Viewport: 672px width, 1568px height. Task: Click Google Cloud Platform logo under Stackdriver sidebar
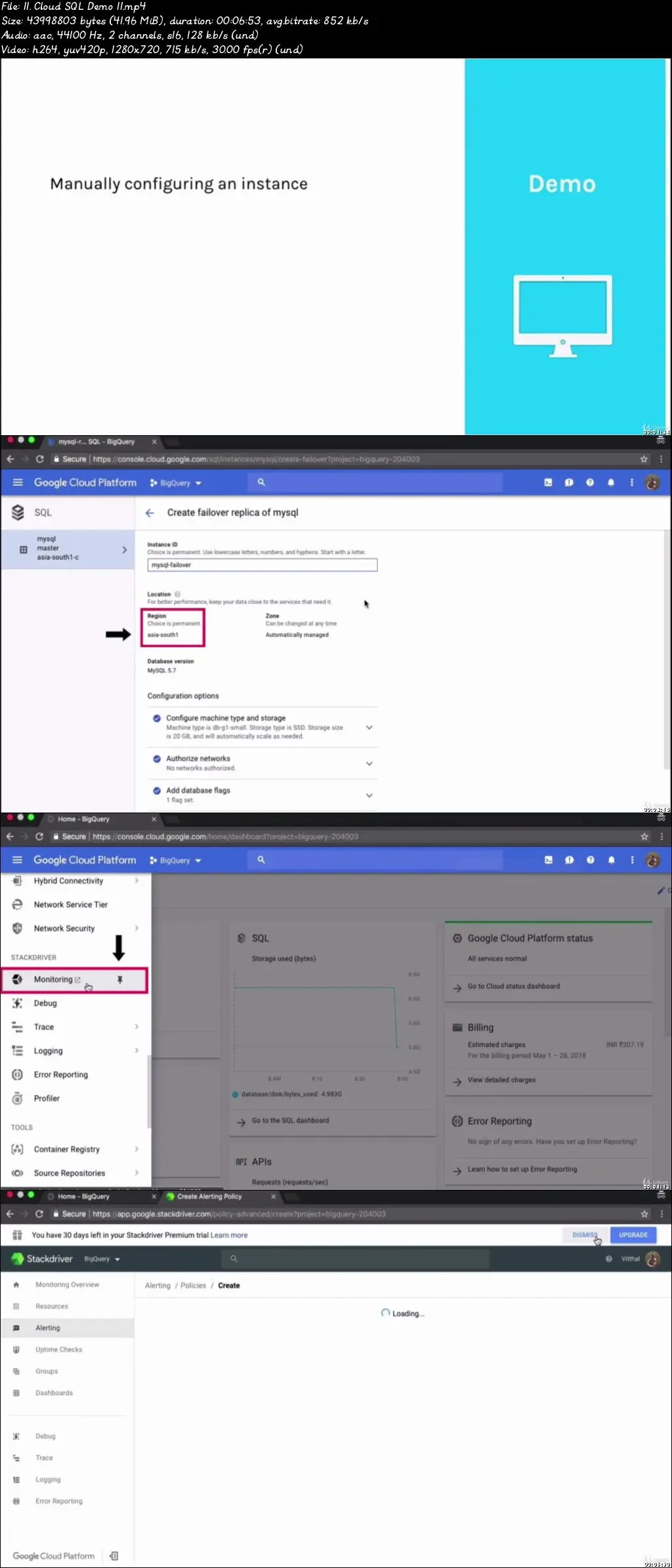tap(53, 1556)
